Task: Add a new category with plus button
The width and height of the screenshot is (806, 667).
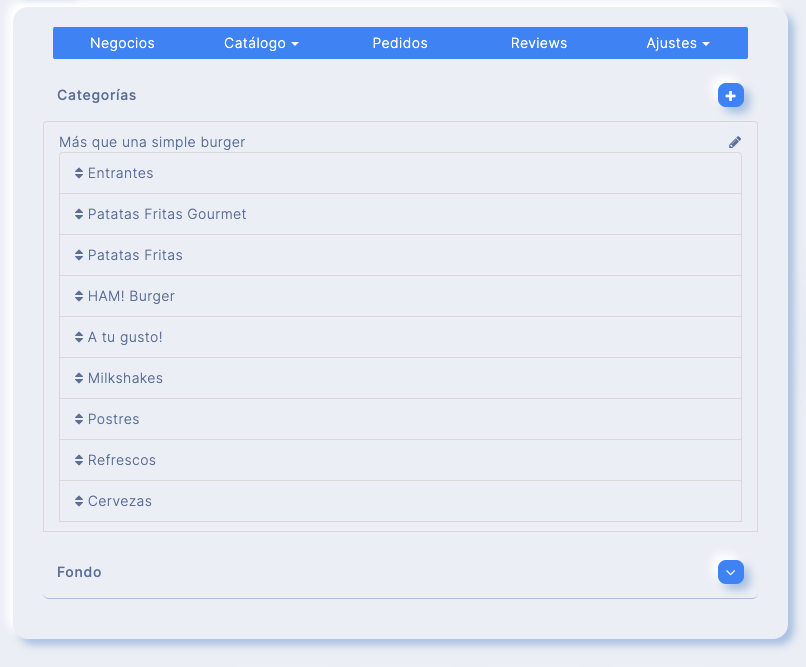Action: click(x=730, y=96)
